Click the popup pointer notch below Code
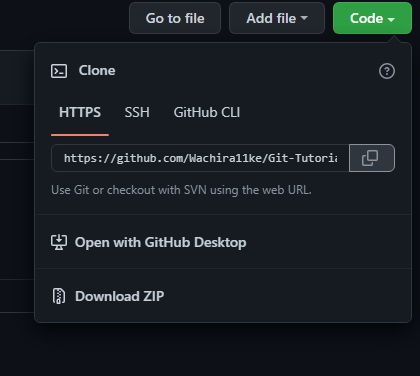The width and height of the screenshot is (420, 376). click(395, 39)
